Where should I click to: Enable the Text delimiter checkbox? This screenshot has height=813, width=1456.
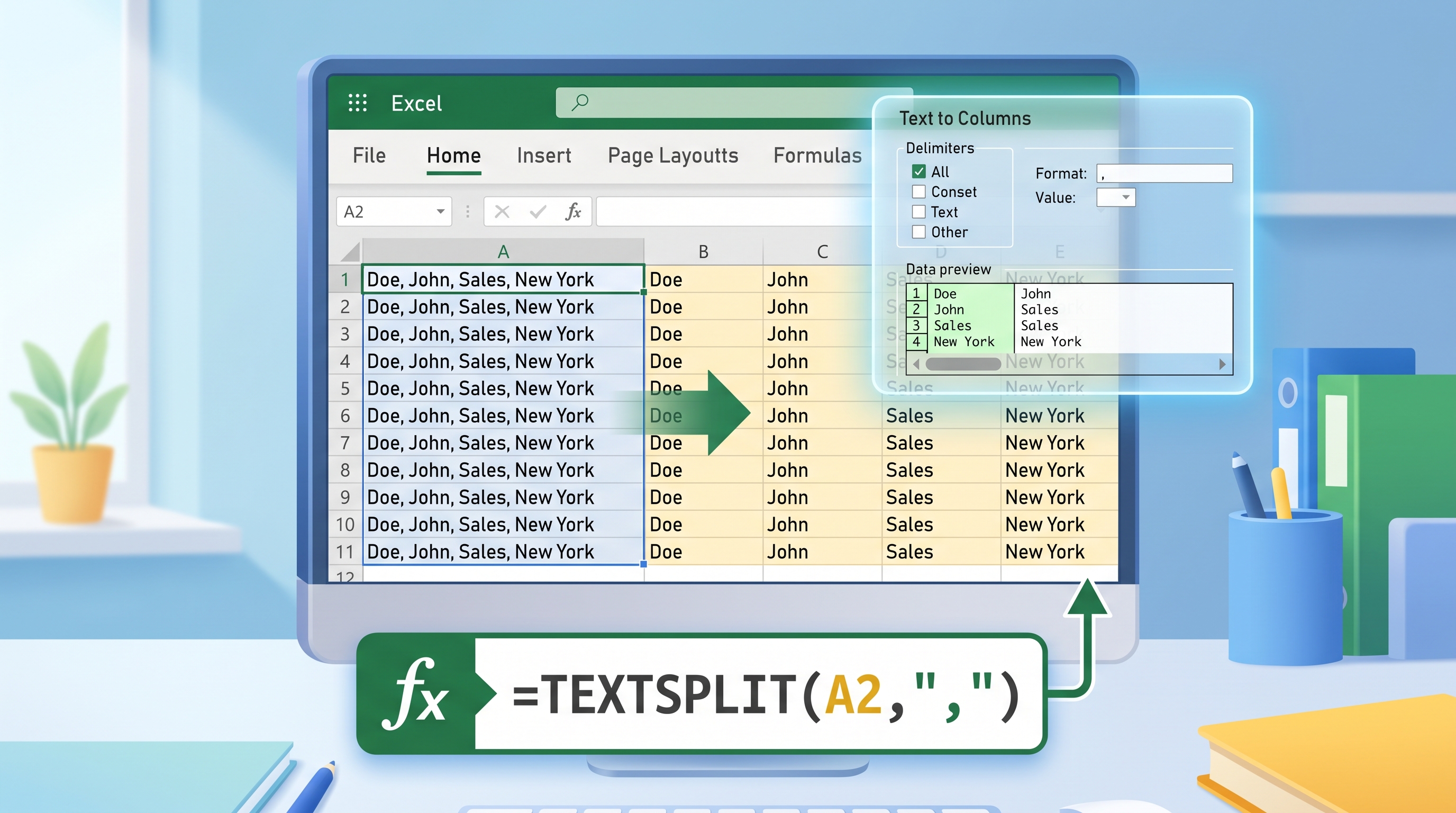click(918, 212)
